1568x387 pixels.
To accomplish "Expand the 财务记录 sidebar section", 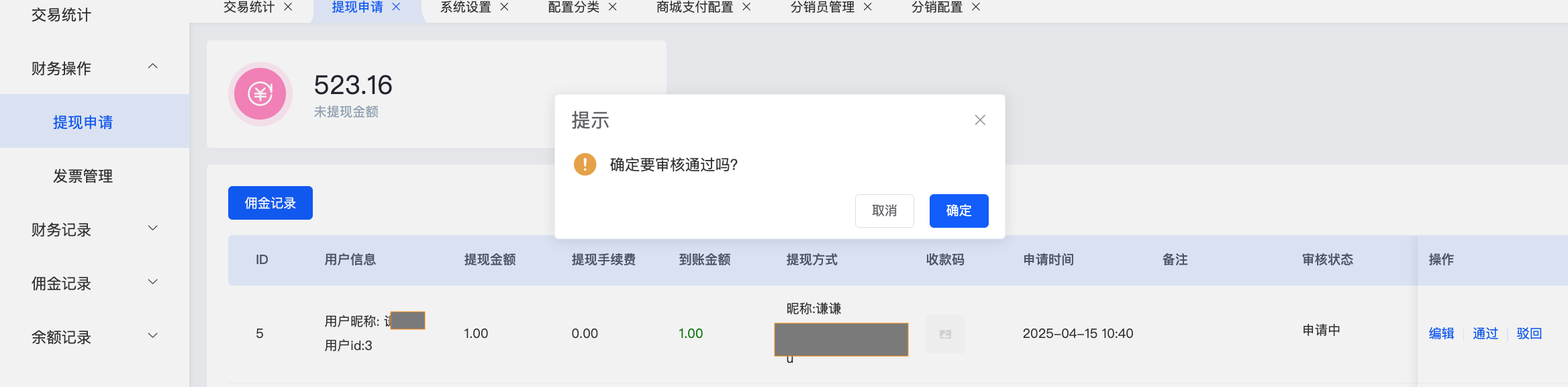I will click(x=153, y=228).
